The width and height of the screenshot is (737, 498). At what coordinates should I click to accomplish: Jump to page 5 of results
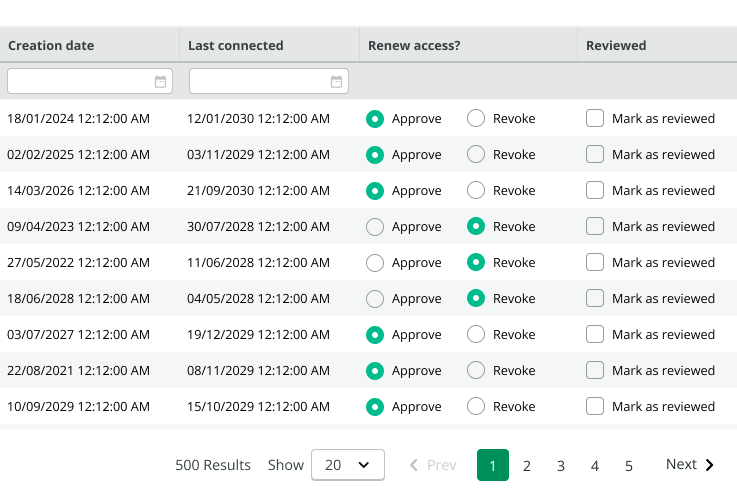(x=629, y=466)
